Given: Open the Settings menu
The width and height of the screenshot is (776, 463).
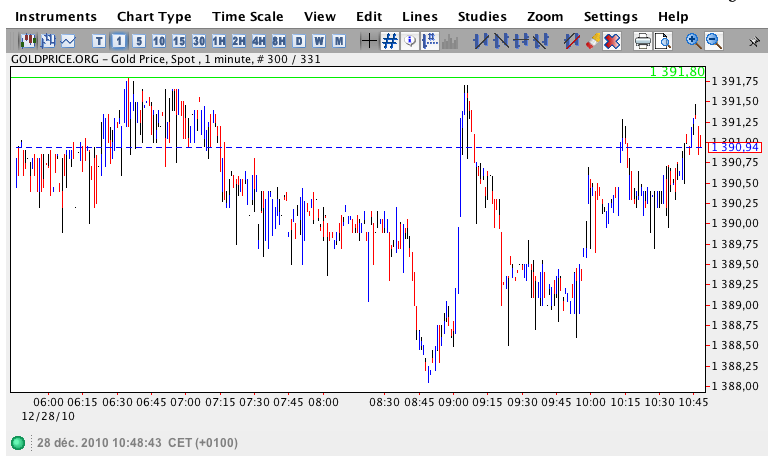Looking at the screenshot, I should [610, 17].
